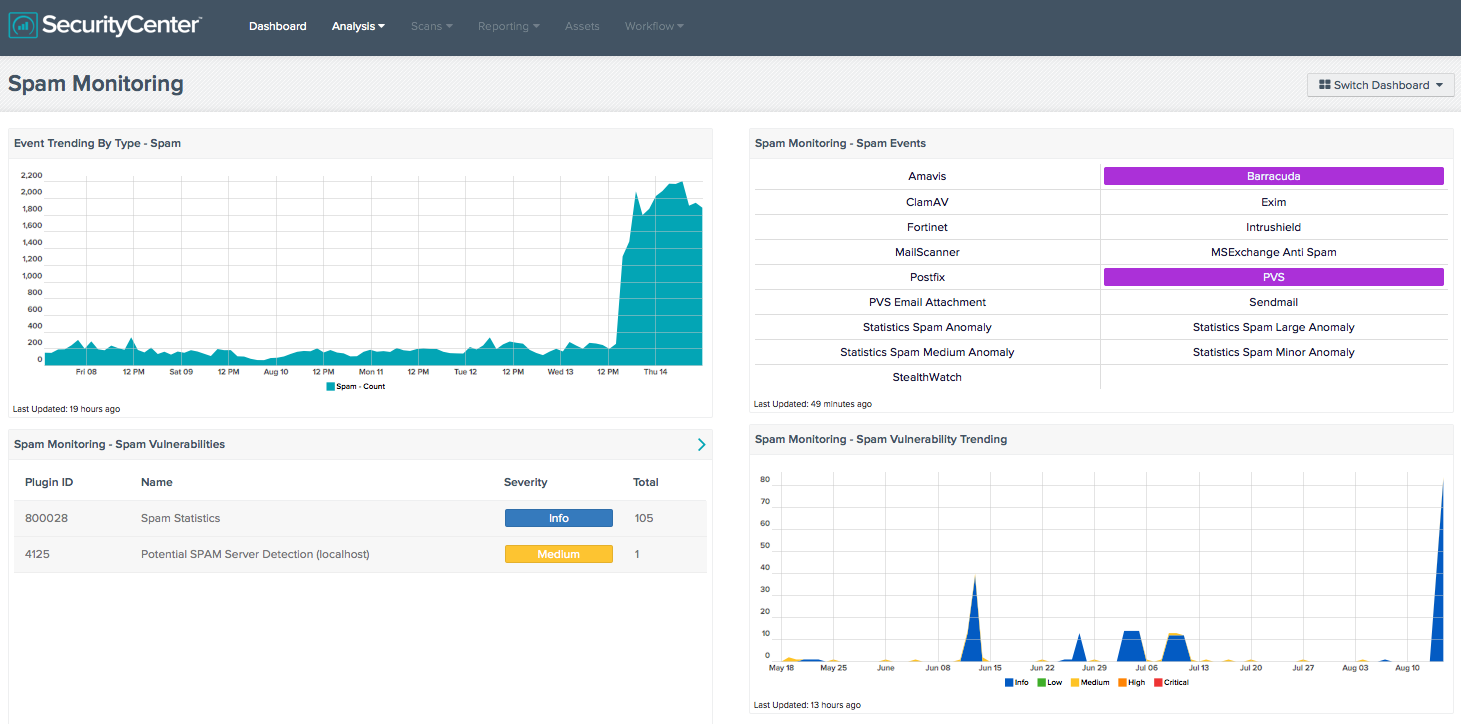The height and width of the screenshot is (724, 1461).
Task: Expand the Workflow menu
Action: tap(654, 26)
